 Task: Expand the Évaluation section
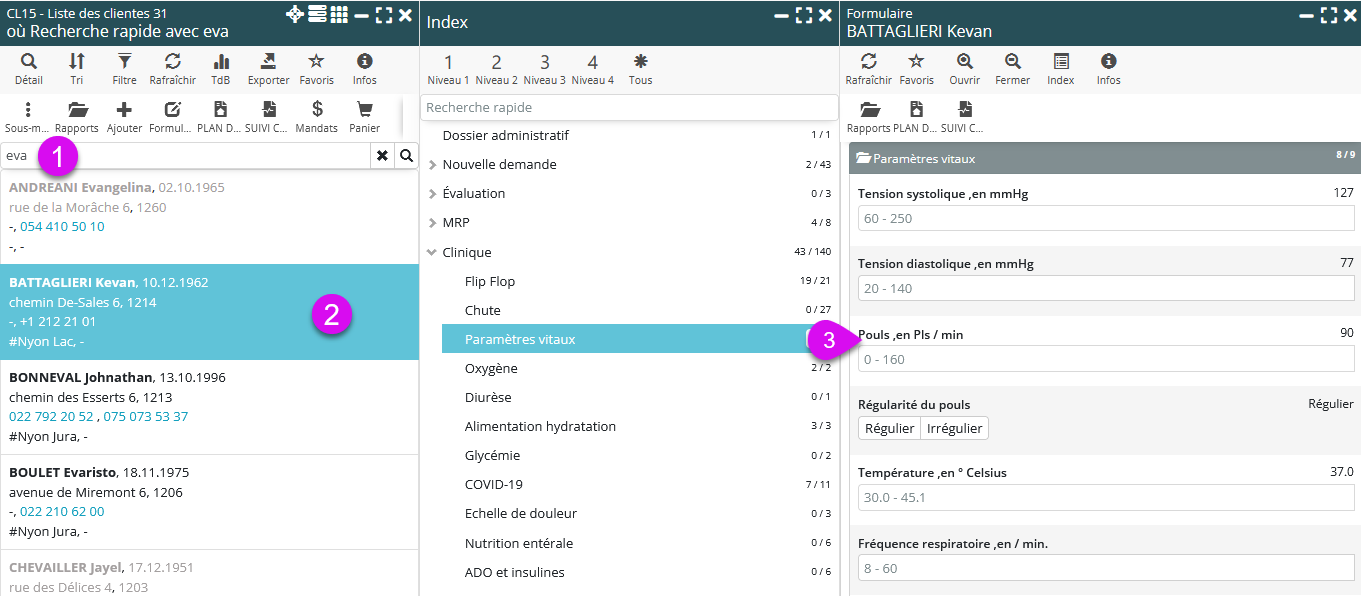click(432, 194)
